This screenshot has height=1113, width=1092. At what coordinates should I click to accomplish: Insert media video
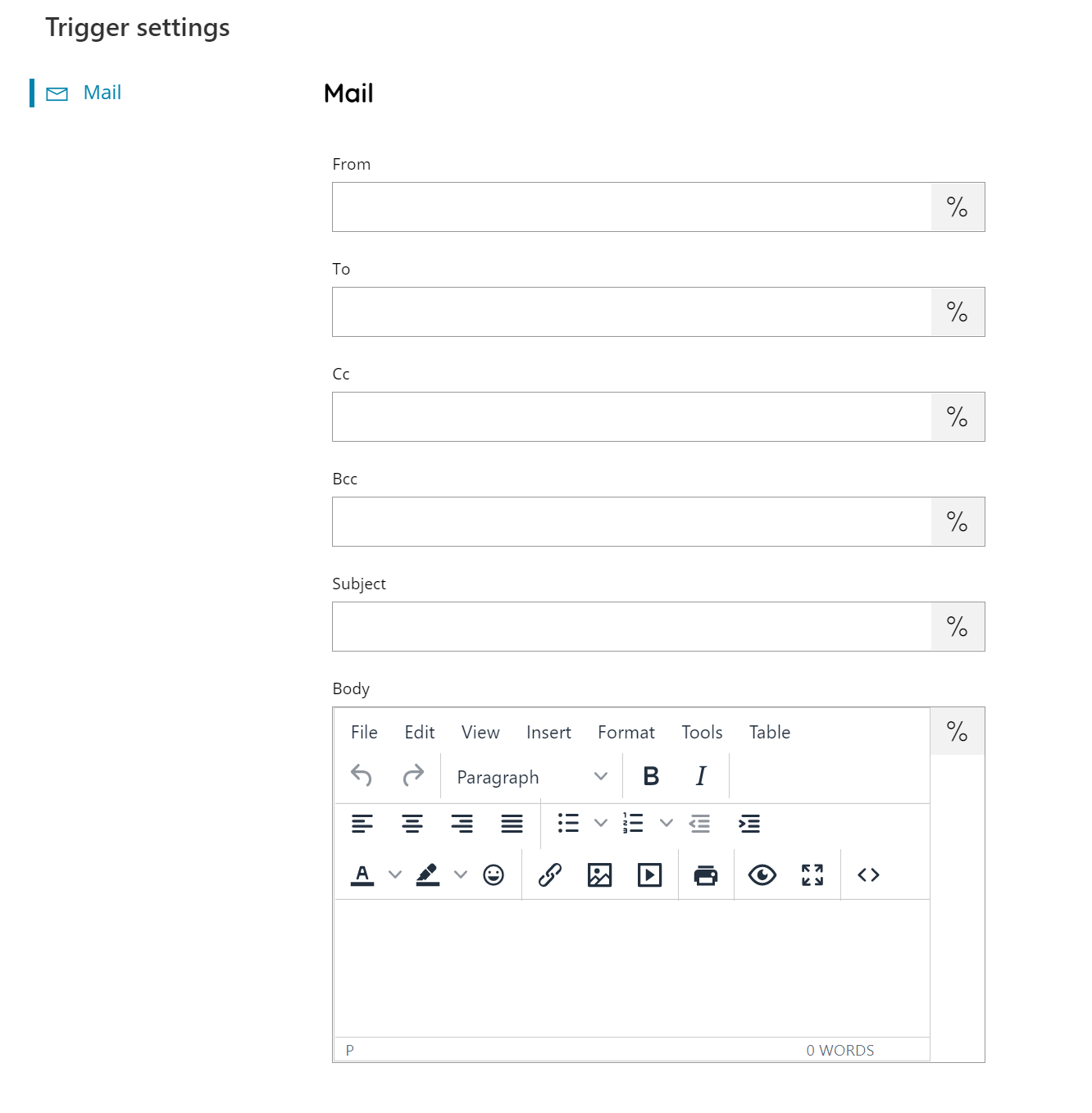650,874
